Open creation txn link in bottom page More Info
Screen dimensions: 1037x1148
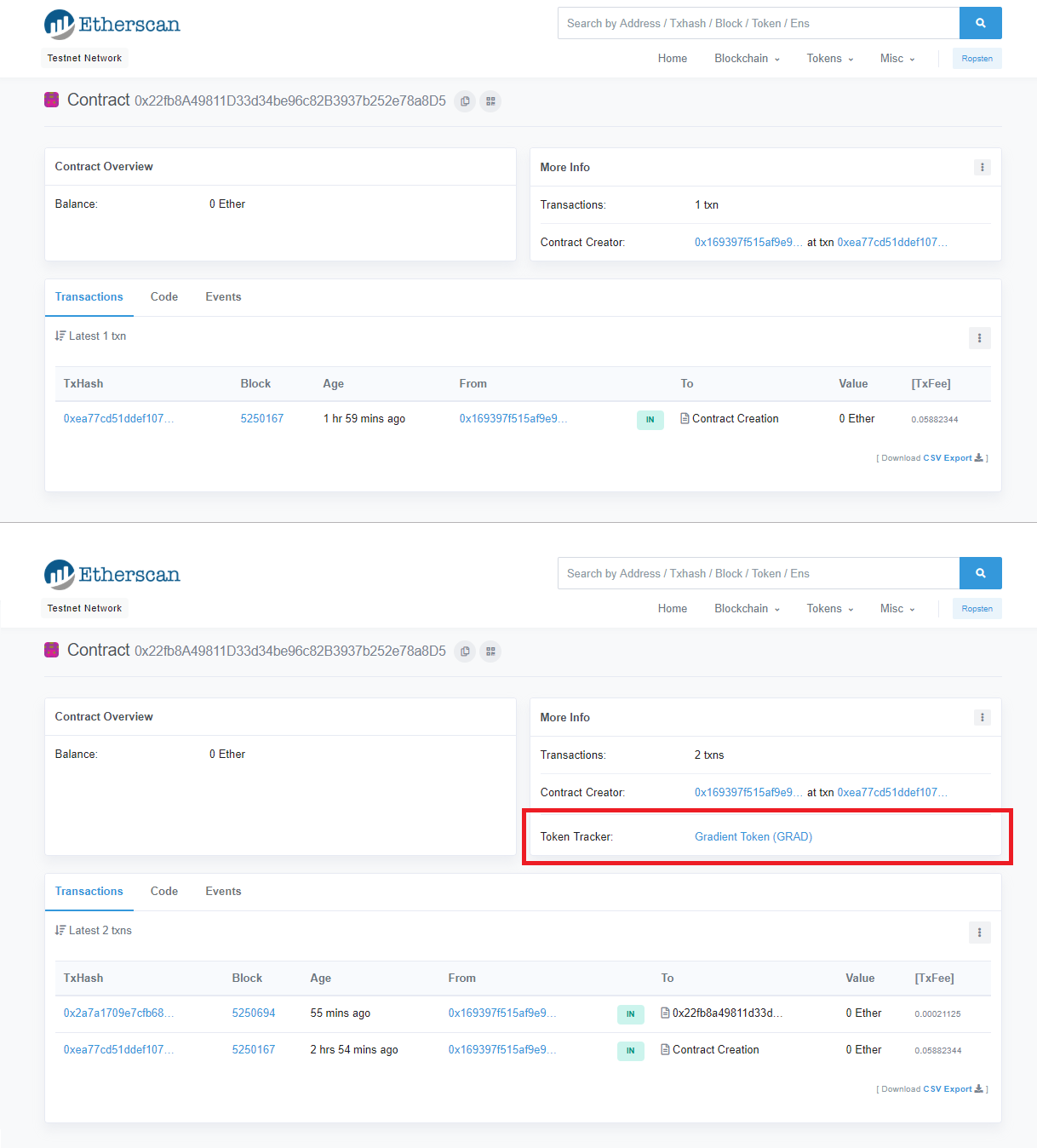tap(892, 792)
